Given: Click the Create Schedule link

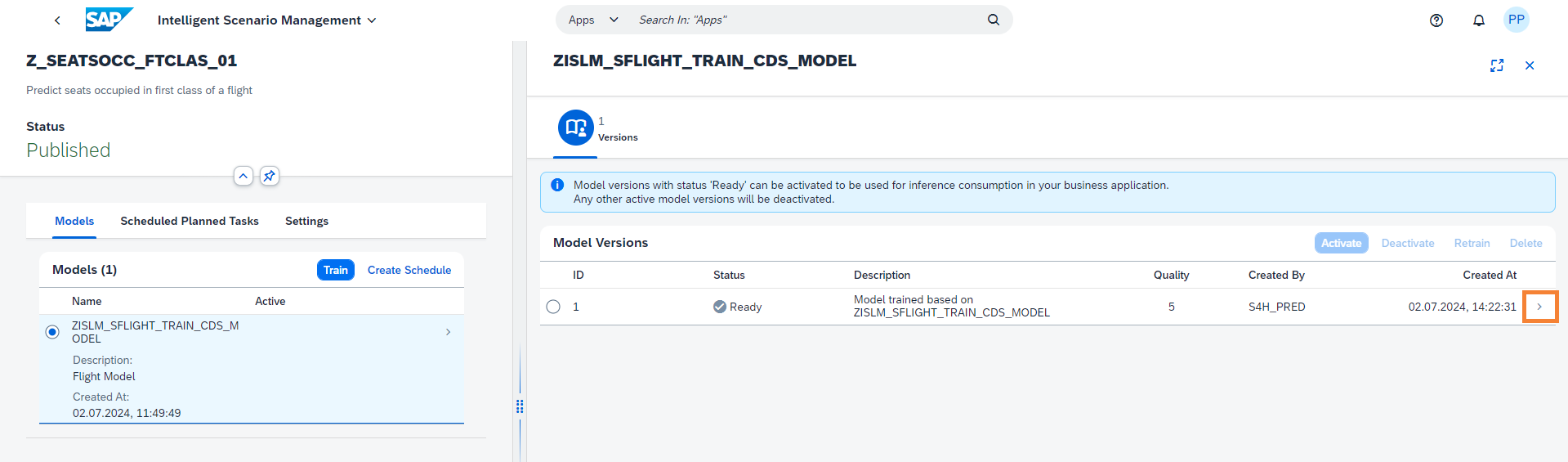Looking at the screenshot, I should [409, 270].
